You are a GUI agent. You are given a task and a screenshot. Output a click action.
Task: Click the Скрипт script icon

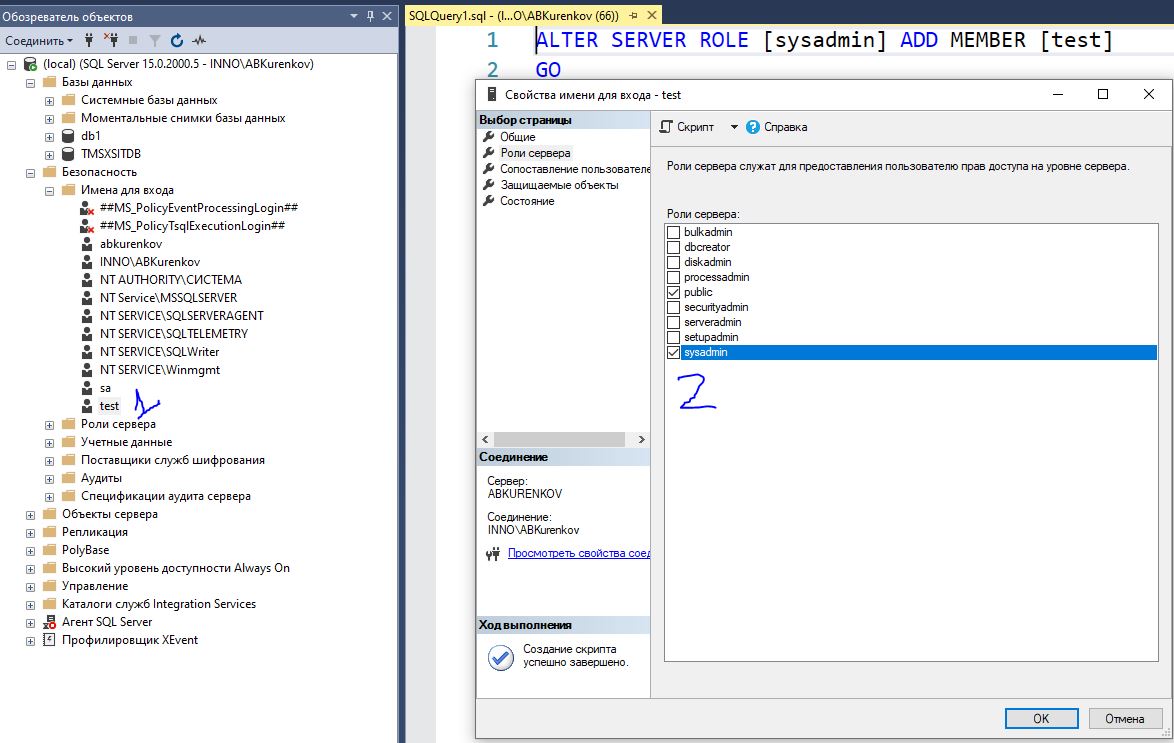[666, 127]
